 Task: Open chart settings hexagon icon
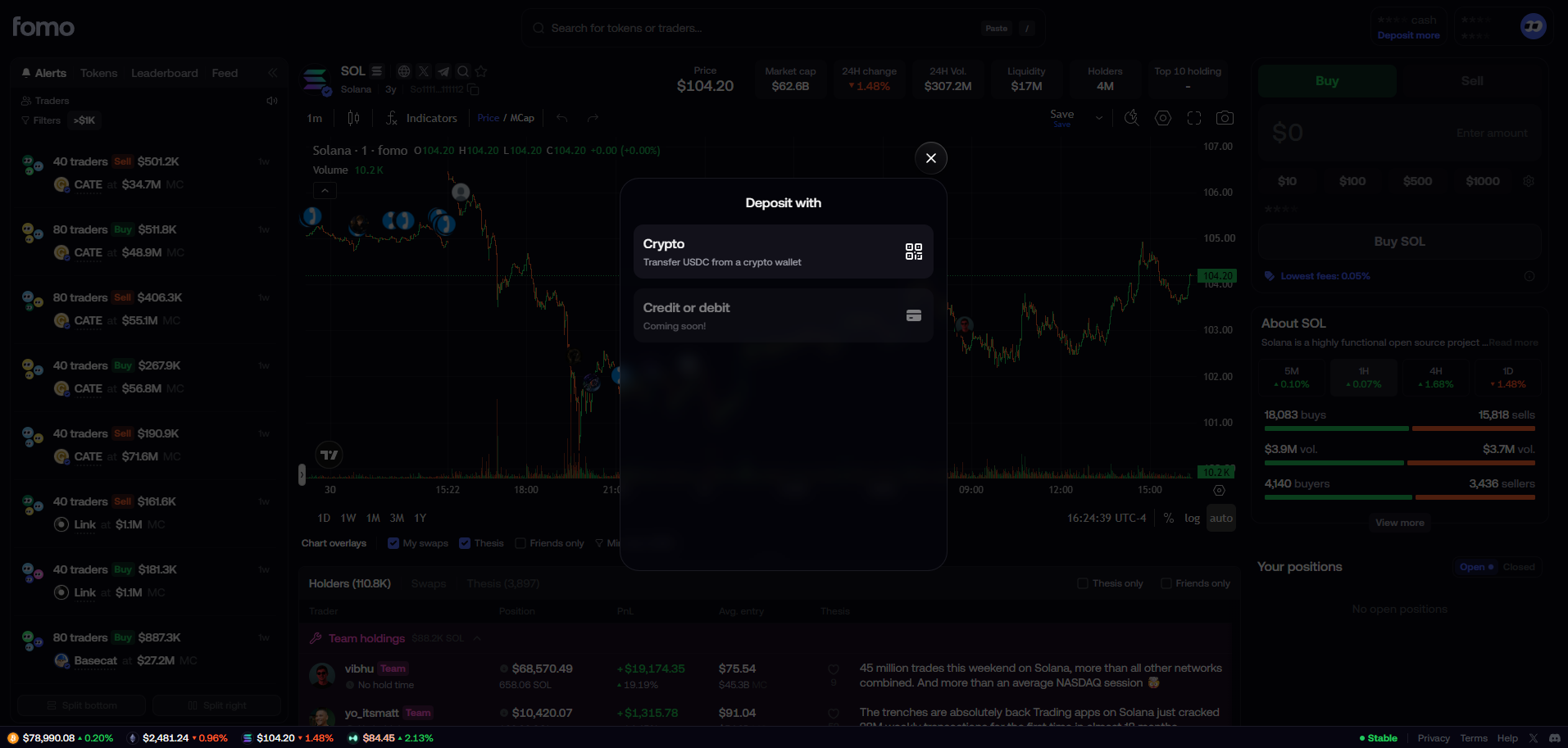tap(1162, 118)
